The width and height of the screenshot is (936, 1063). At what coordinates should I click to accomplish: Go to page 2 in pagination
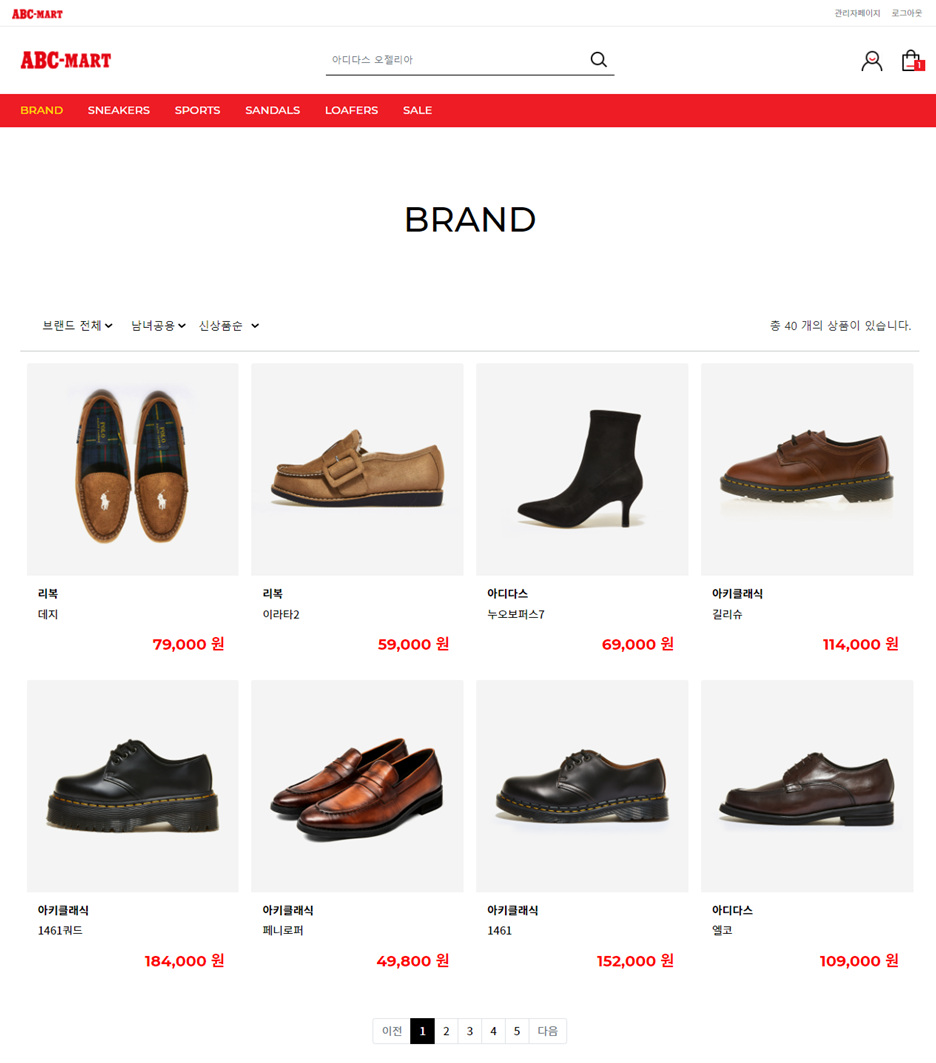pyautogui.click(x=446, y=1031)
